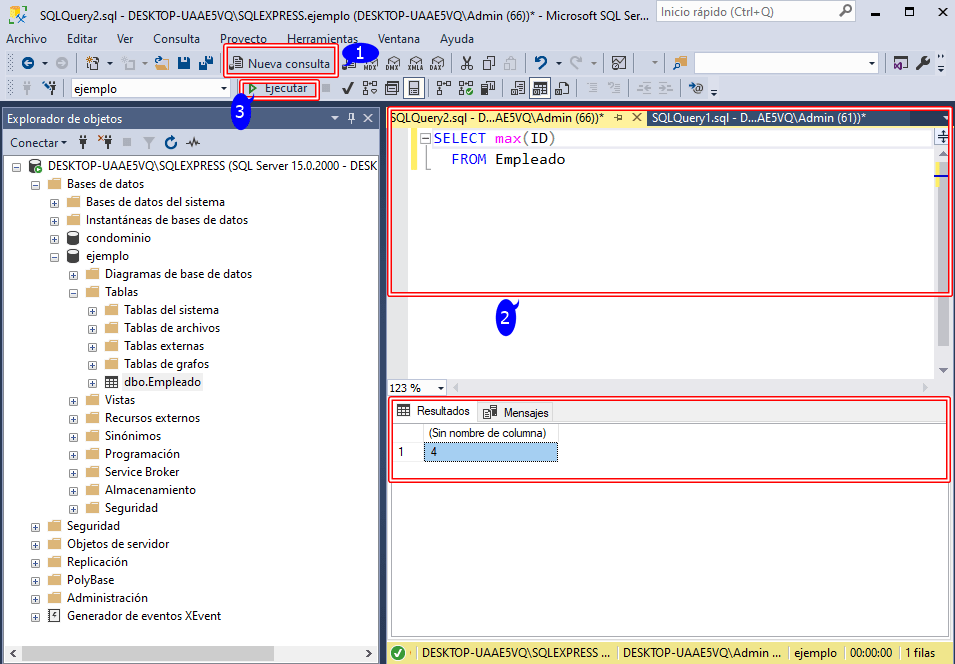This screenshot has width=955, height=664.
Task: Select the max ID result cell
Action: pyautogui.click(x=490, y=451)
